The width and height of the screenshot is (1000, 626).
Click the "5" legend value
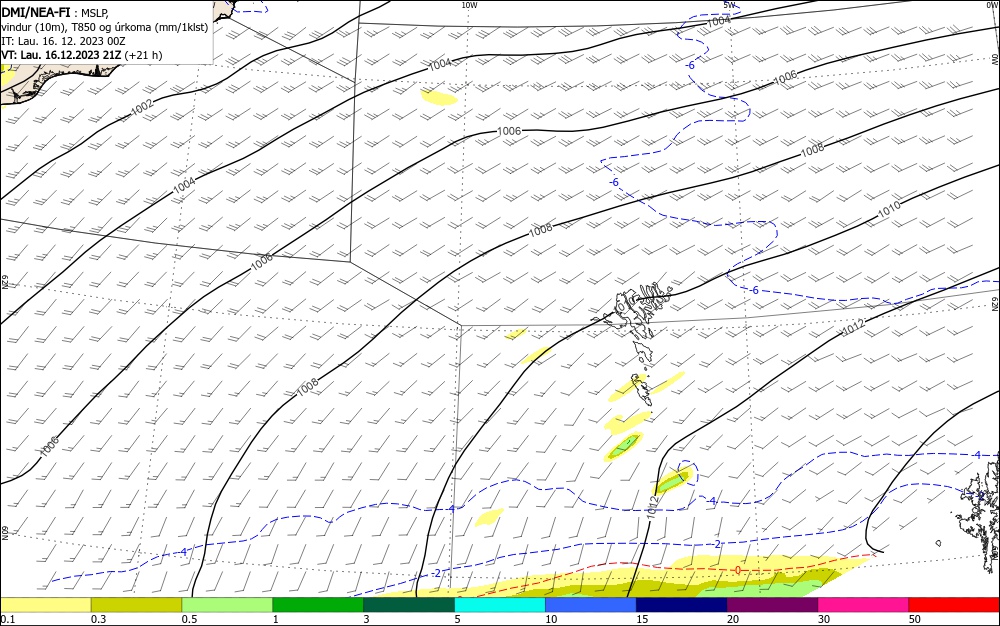[x=457, y=620]
